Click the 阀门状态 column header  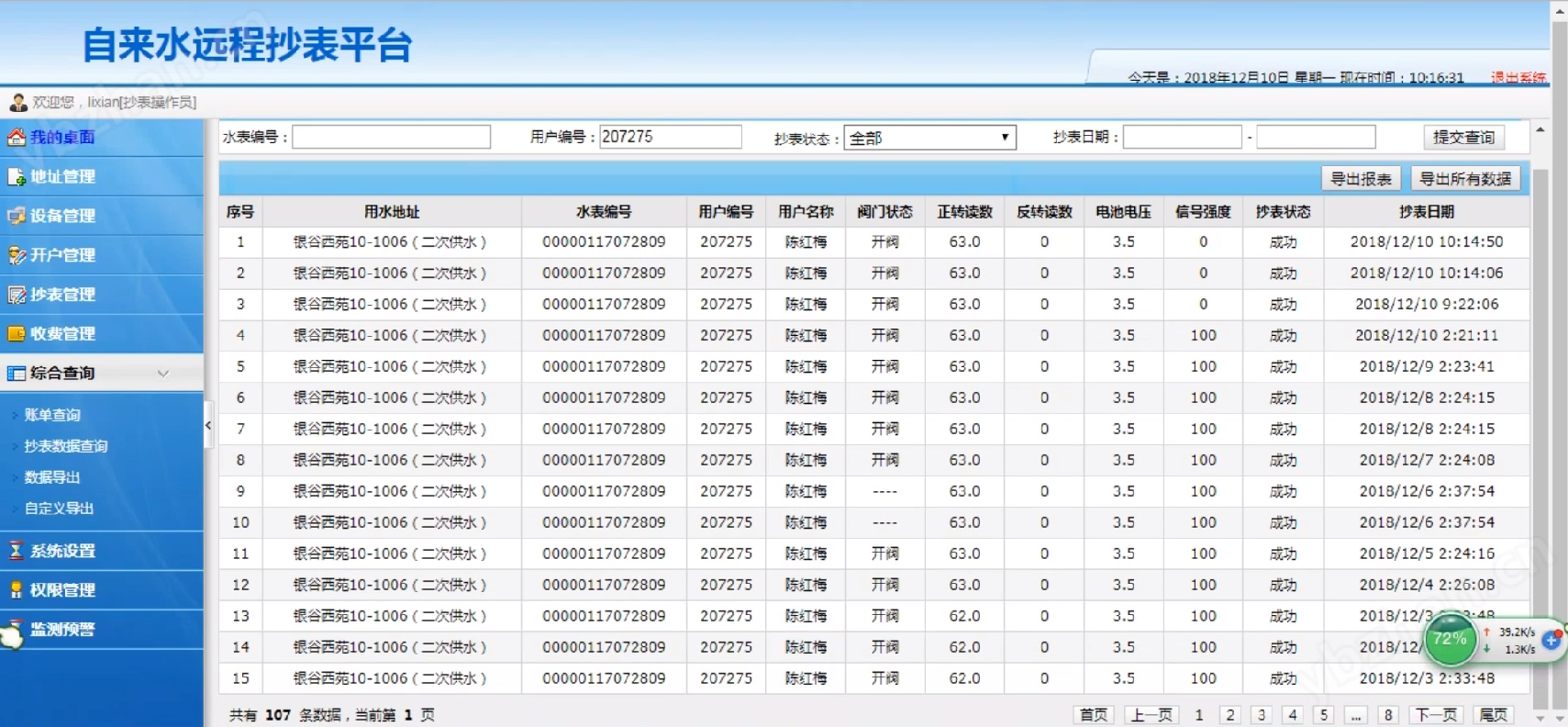coord(884,212)
